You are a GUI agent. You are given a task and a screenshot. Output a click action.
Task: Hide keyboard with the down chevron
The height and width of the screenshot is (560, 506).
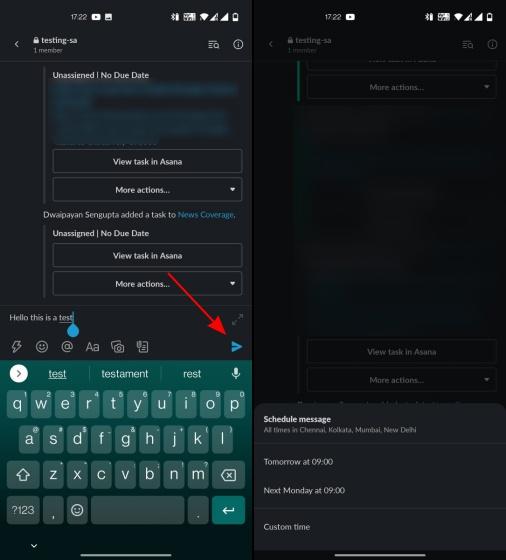coord(34,546)
